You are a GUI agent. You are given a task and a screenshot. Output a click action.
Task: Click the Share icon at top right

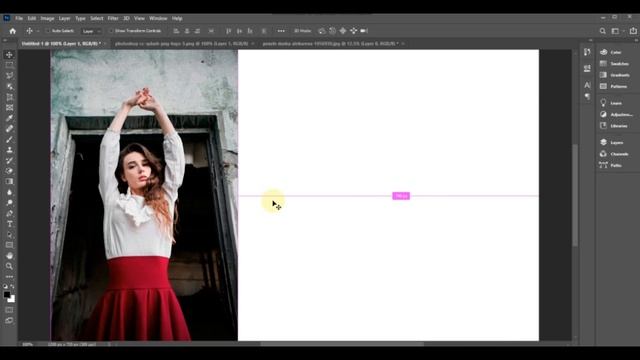pyautogui.click(x=633, y=31)
